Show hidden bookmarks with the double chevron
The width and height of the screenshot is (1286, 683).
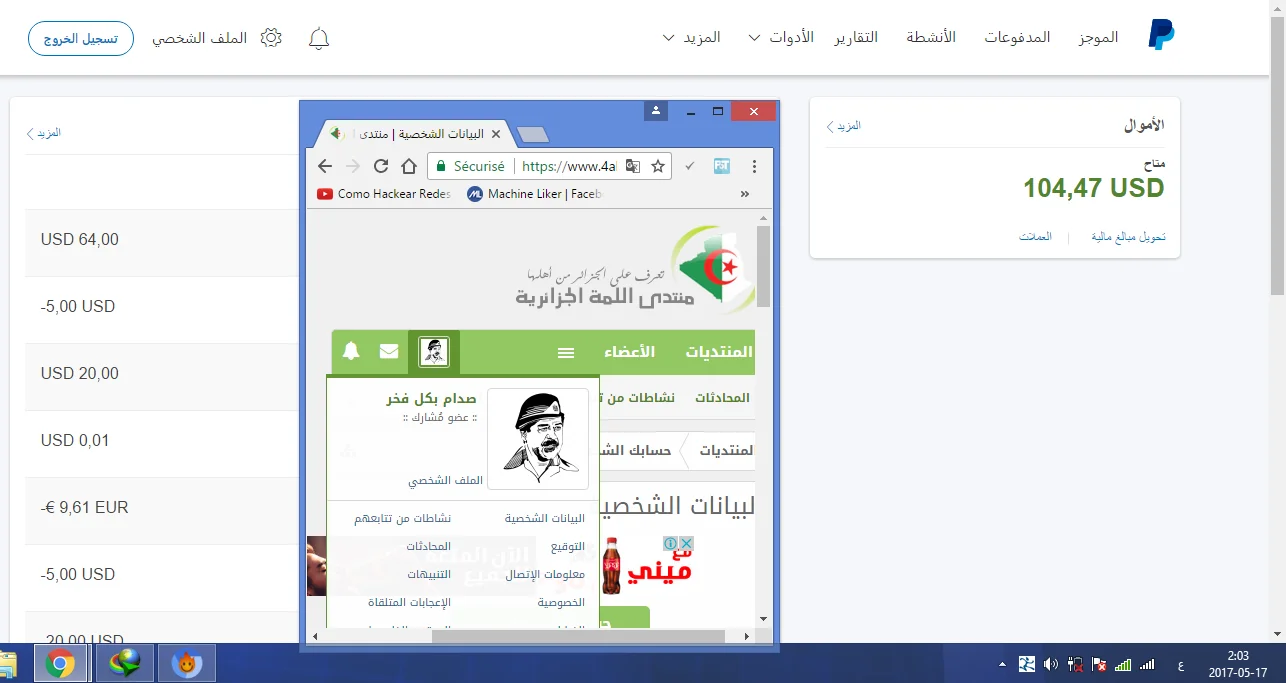[744, 194]
